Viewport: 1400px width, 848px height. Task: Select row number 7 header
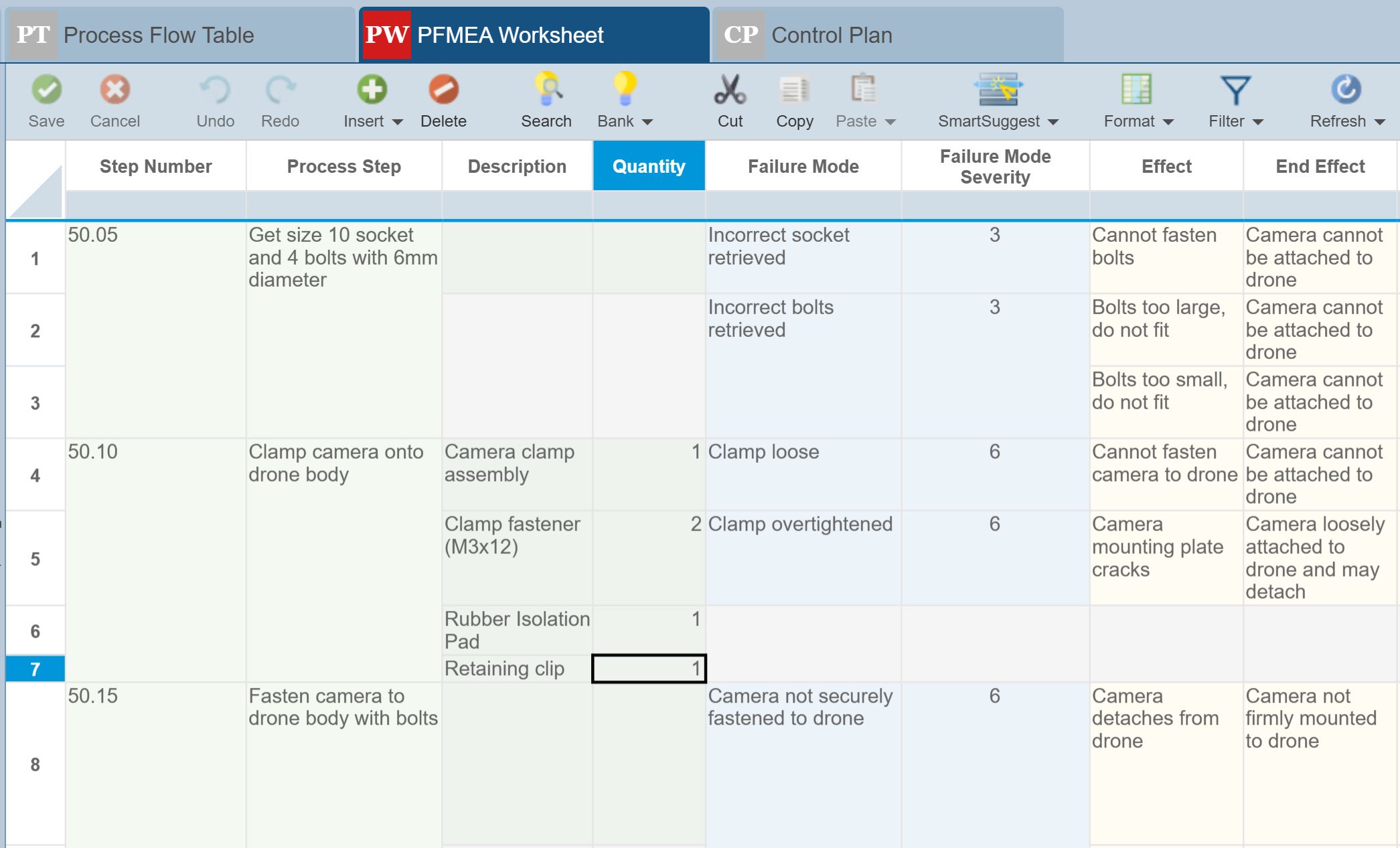click(x=35, y=668)
